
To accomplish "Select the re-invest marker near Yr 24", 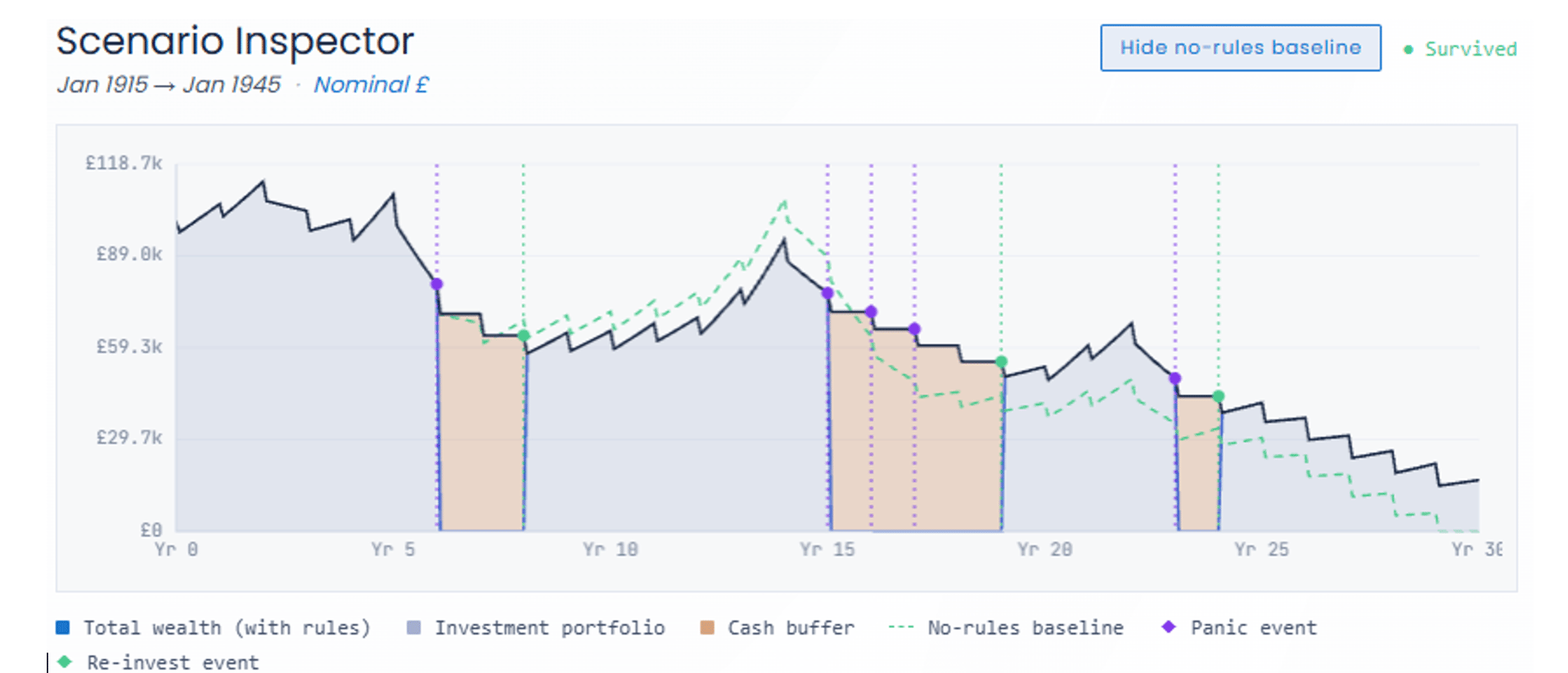I will click(1219, 396).
